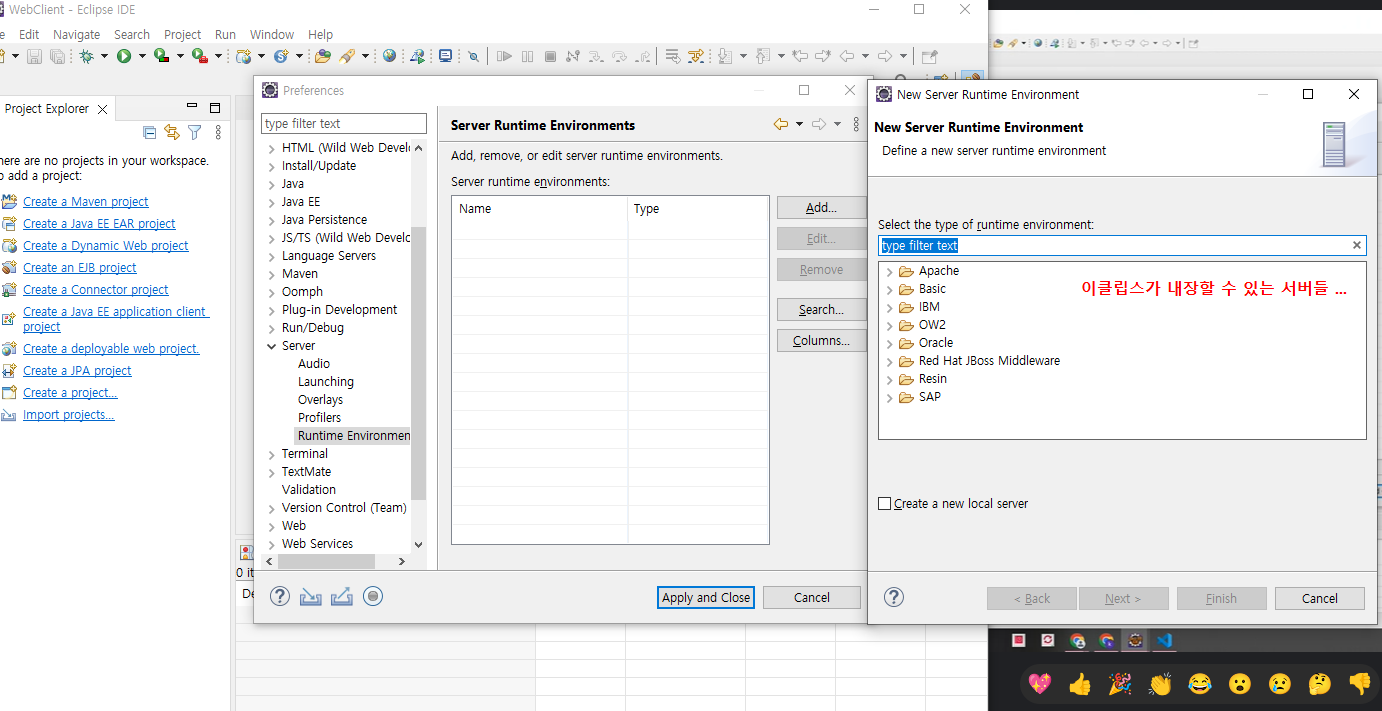Click the thinking face emoji reaction
This screenshot has width=1382, height=711.
[x=1320, y=684]
